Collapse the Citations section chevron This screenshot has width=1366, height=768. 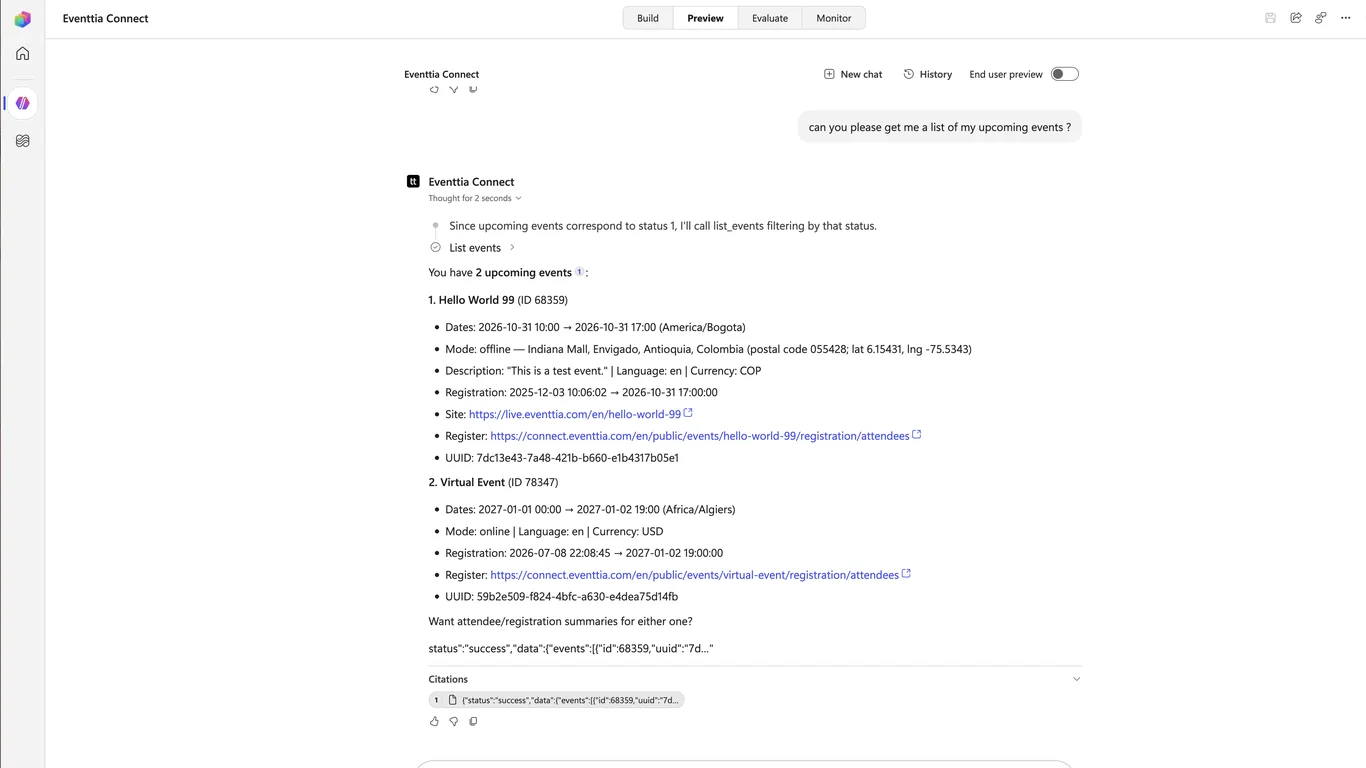point(1076,679)
